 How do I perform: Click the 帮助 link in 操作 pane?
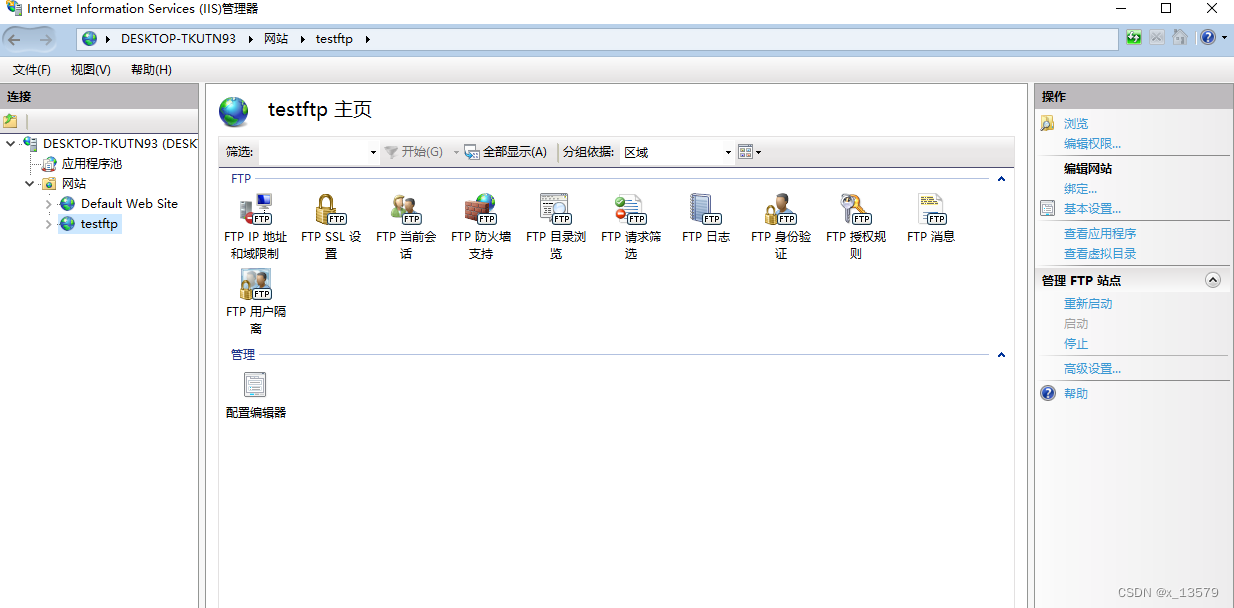coord(1076,394)
